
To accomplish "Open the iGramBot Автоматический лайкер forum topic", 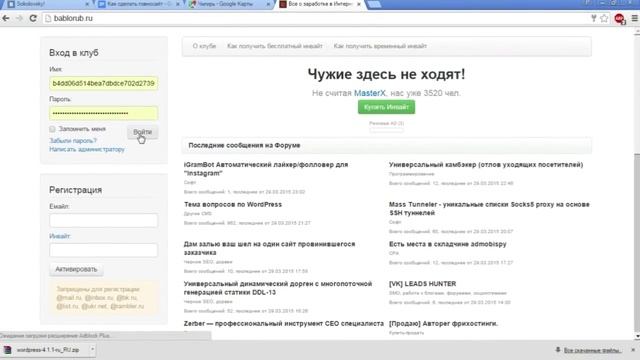I will pos(266,169).
